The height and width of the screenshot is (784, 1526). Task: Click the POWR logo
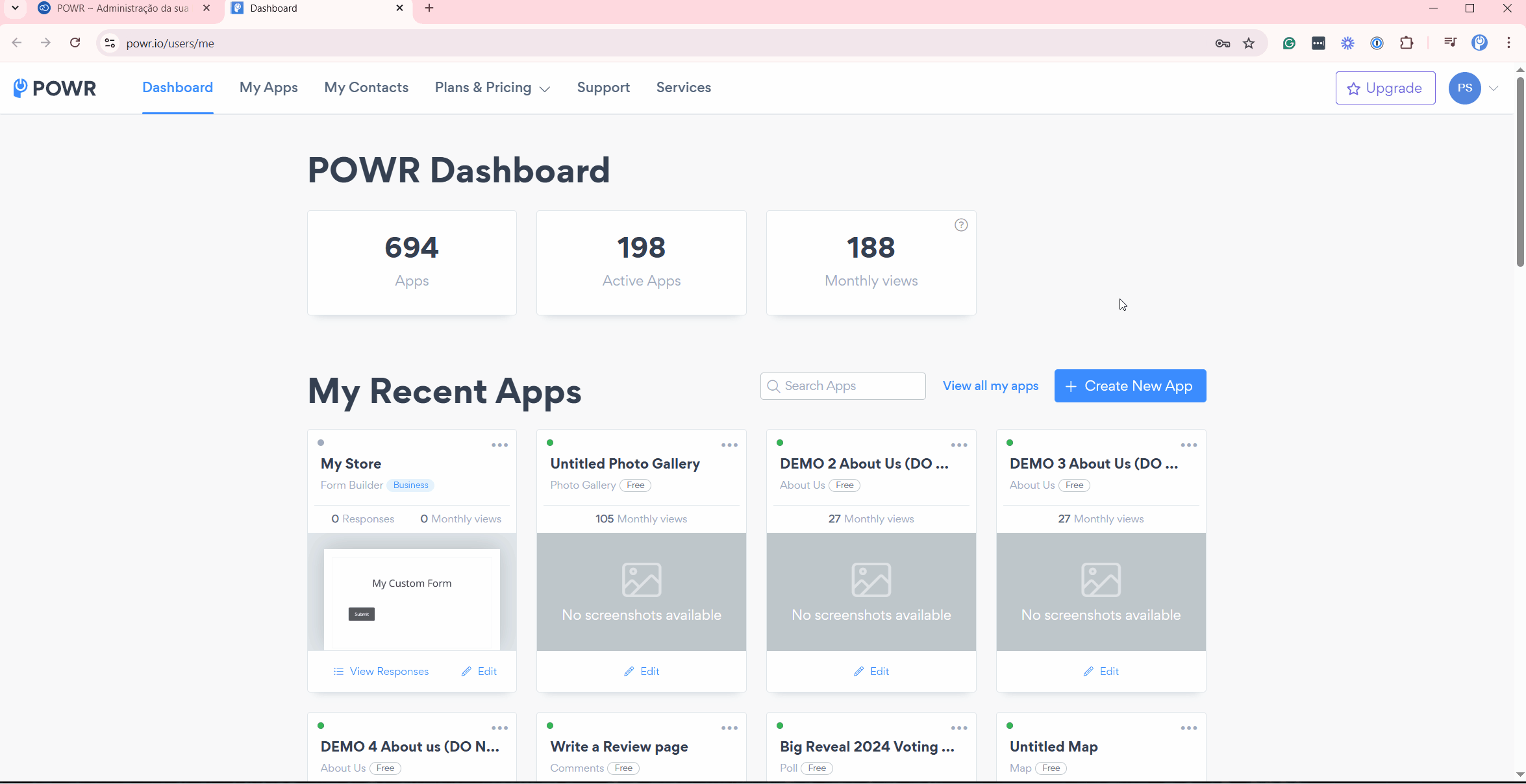(55, 88)
